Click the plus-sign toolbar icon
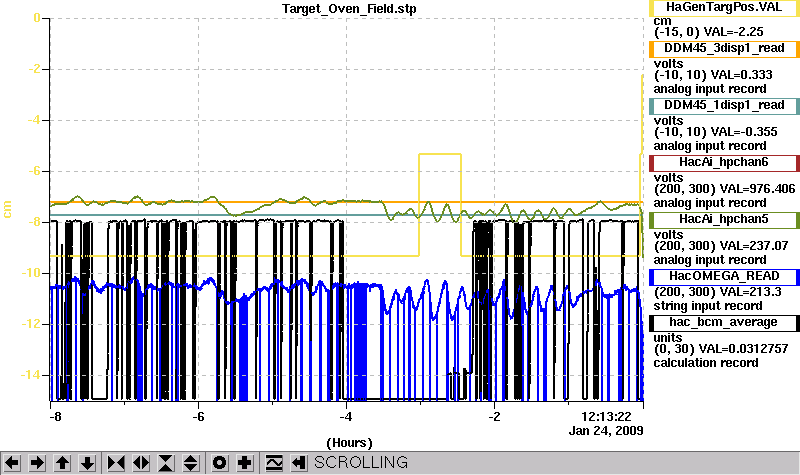The image size is (800, 475). pyautogui.click(x=244, y=463)
